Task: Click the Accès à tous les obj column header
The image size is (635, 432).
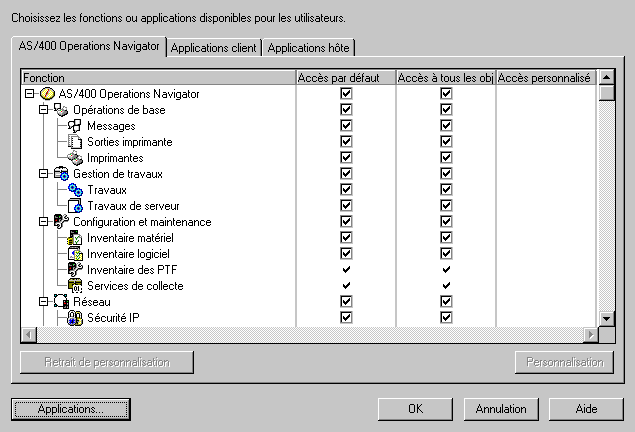Action: (x=445, y=78)
